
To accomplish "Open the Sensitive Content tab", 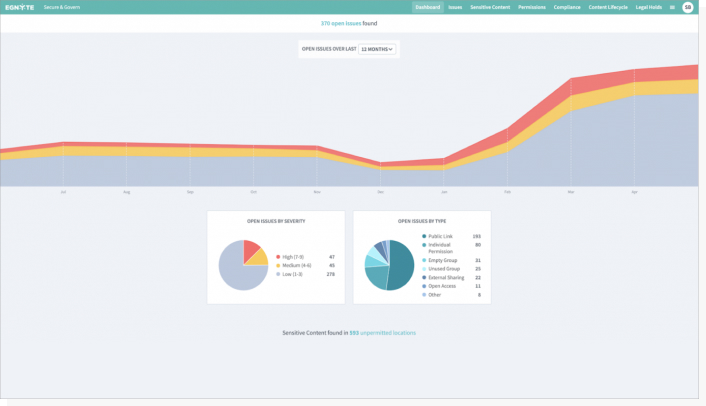I will point(490,7).
